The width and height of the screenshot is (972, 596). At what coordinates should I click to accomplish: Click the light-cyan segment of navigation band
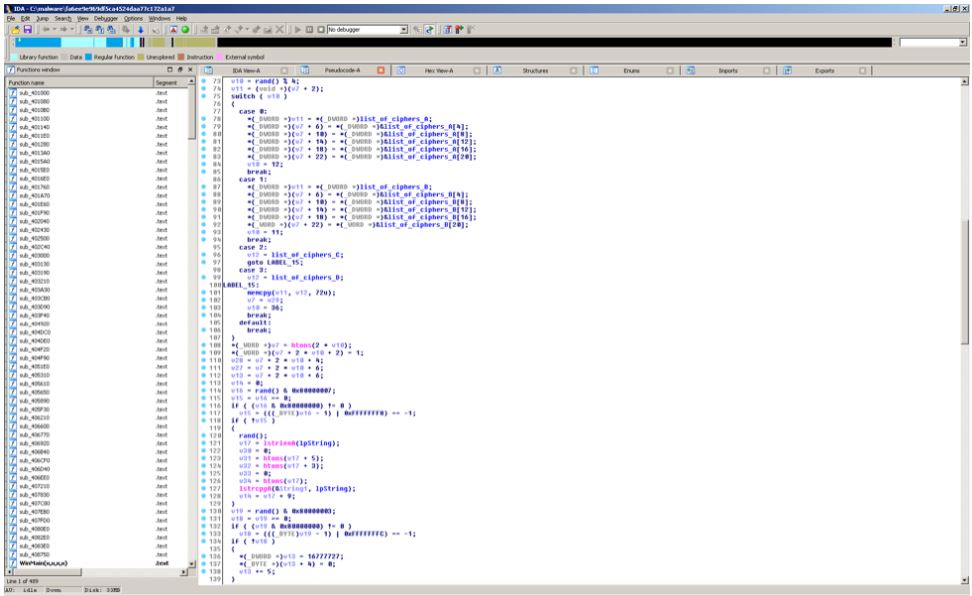[x=77, y=42]
